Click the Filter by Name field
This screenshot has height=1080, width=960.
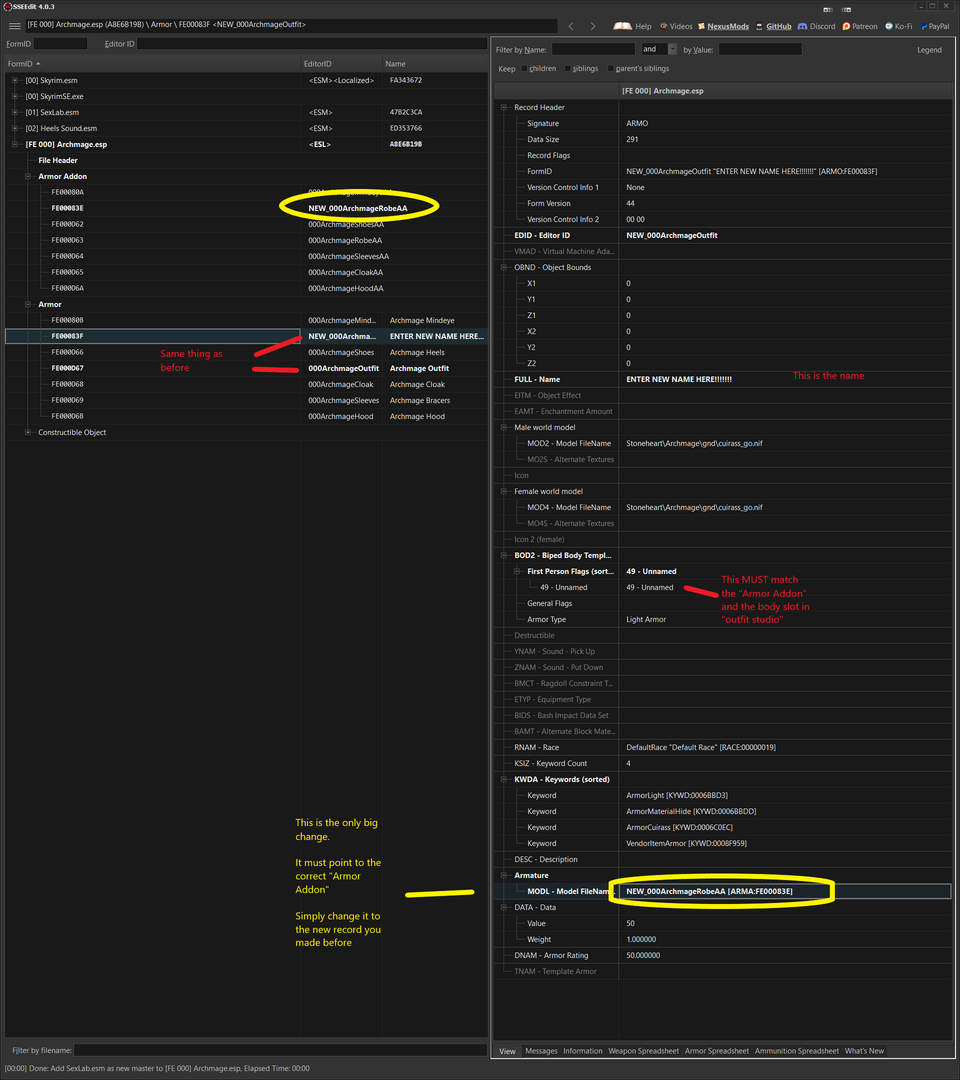(593, 50)
